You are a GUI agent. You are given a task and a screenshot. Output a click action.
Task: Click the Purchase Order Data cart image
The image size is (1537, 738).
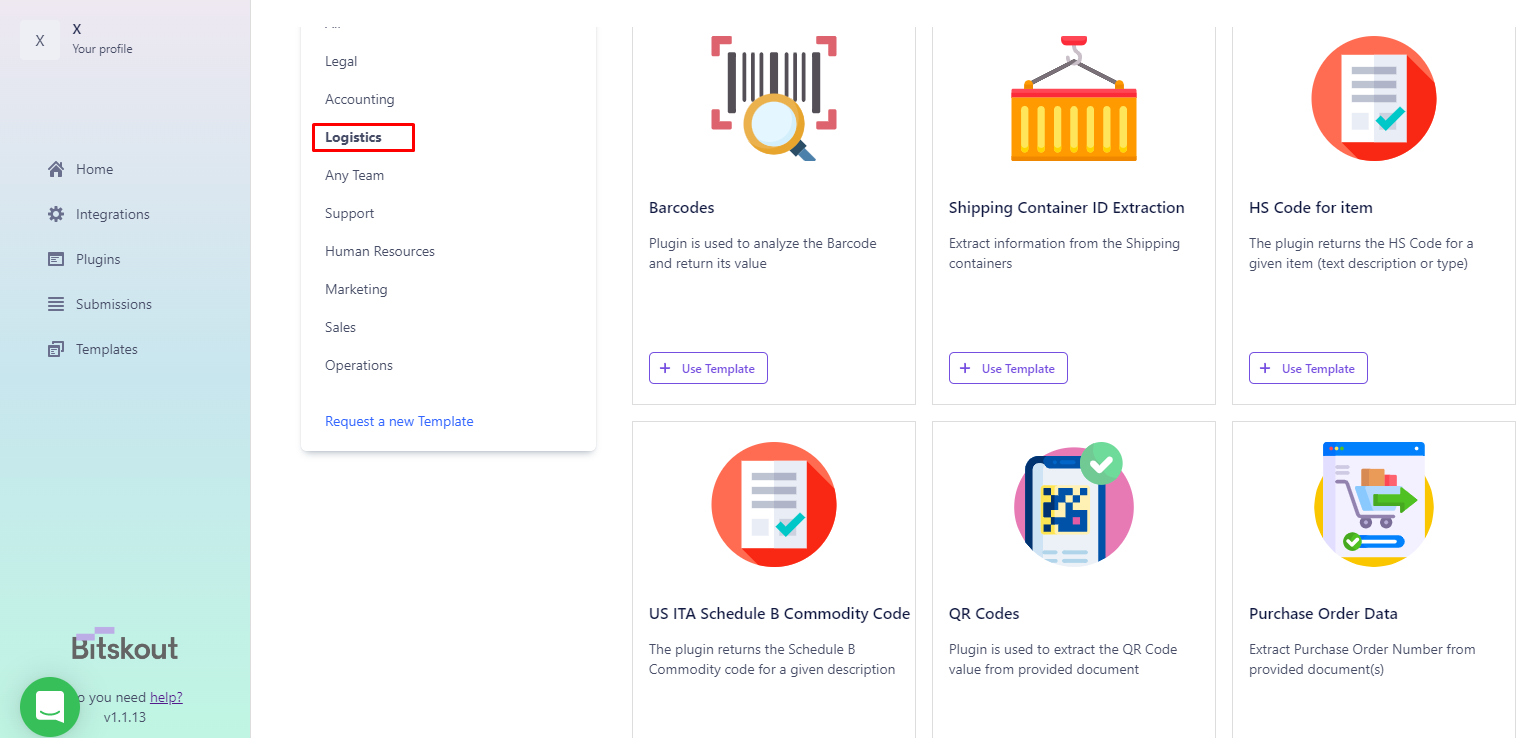pos(1374,505)
